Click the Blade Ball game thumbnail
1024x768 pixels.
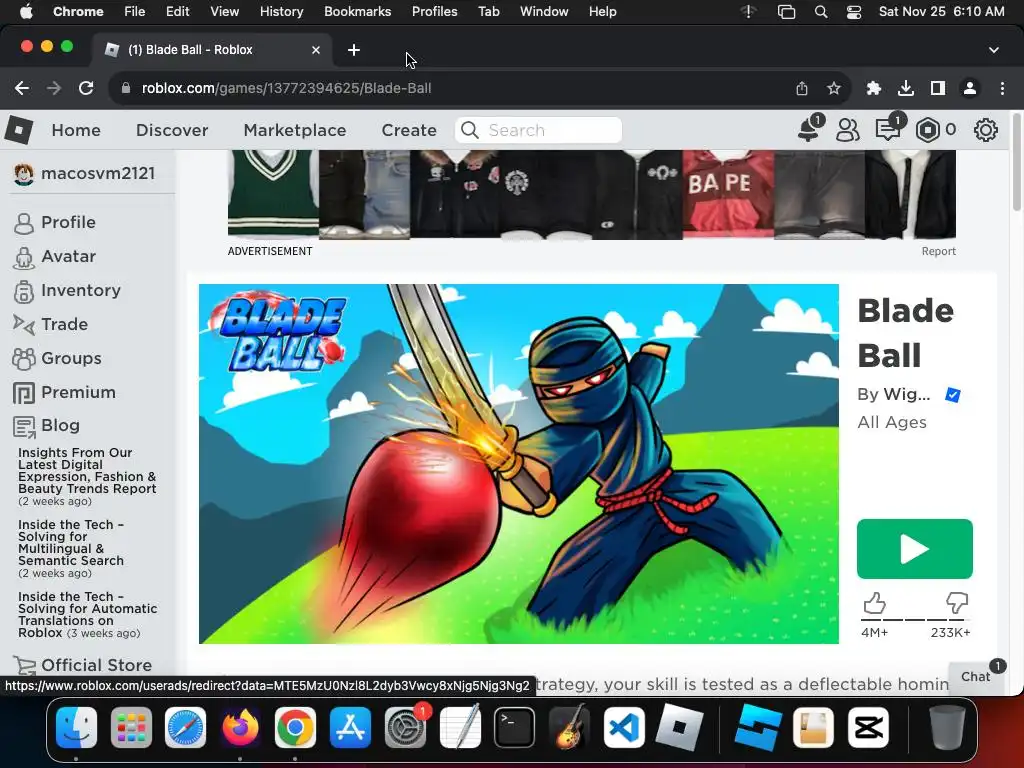coord(519,464)
